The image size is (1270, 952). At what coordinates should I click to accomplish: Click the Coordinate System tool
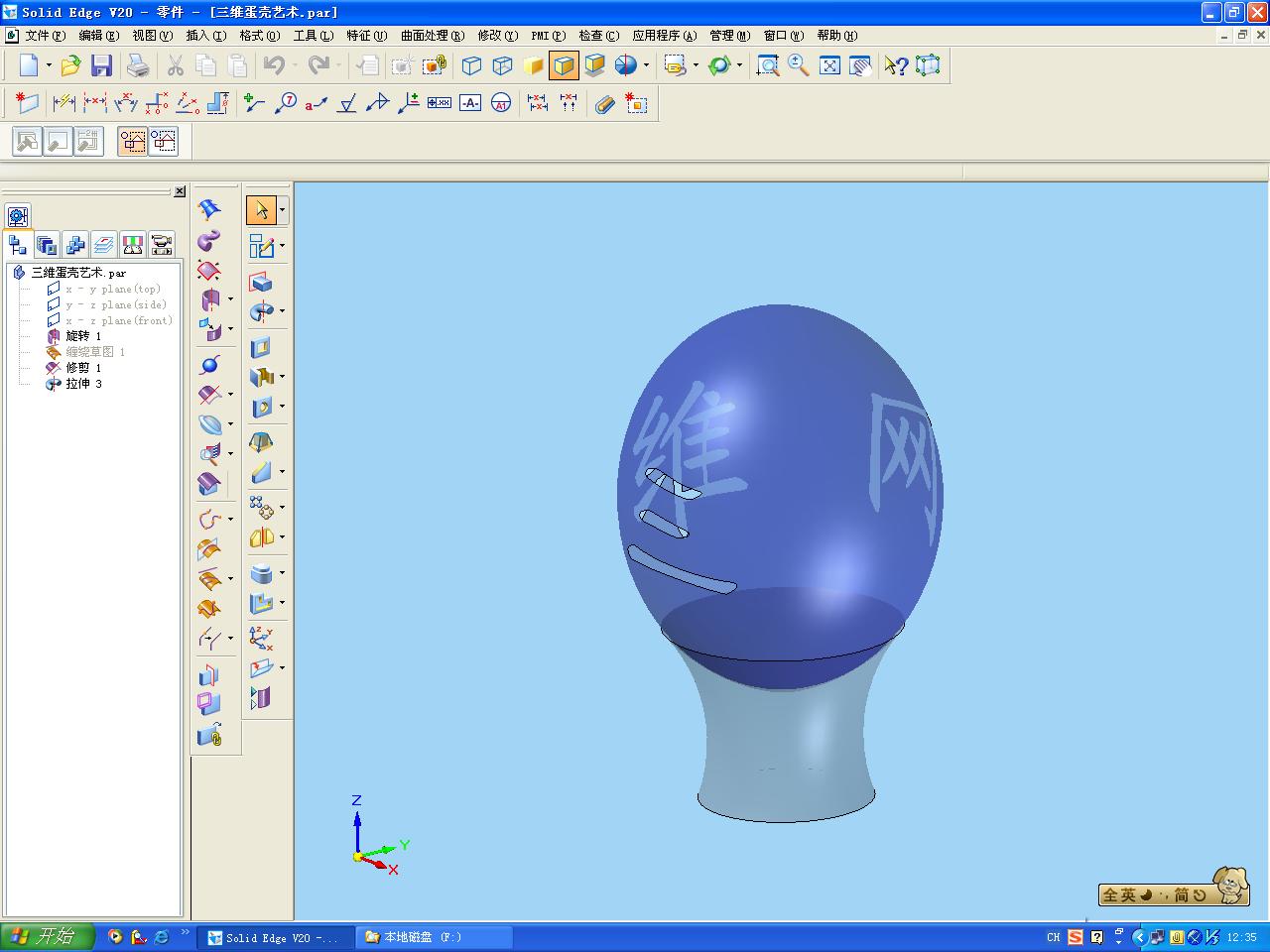pos(261,638)
